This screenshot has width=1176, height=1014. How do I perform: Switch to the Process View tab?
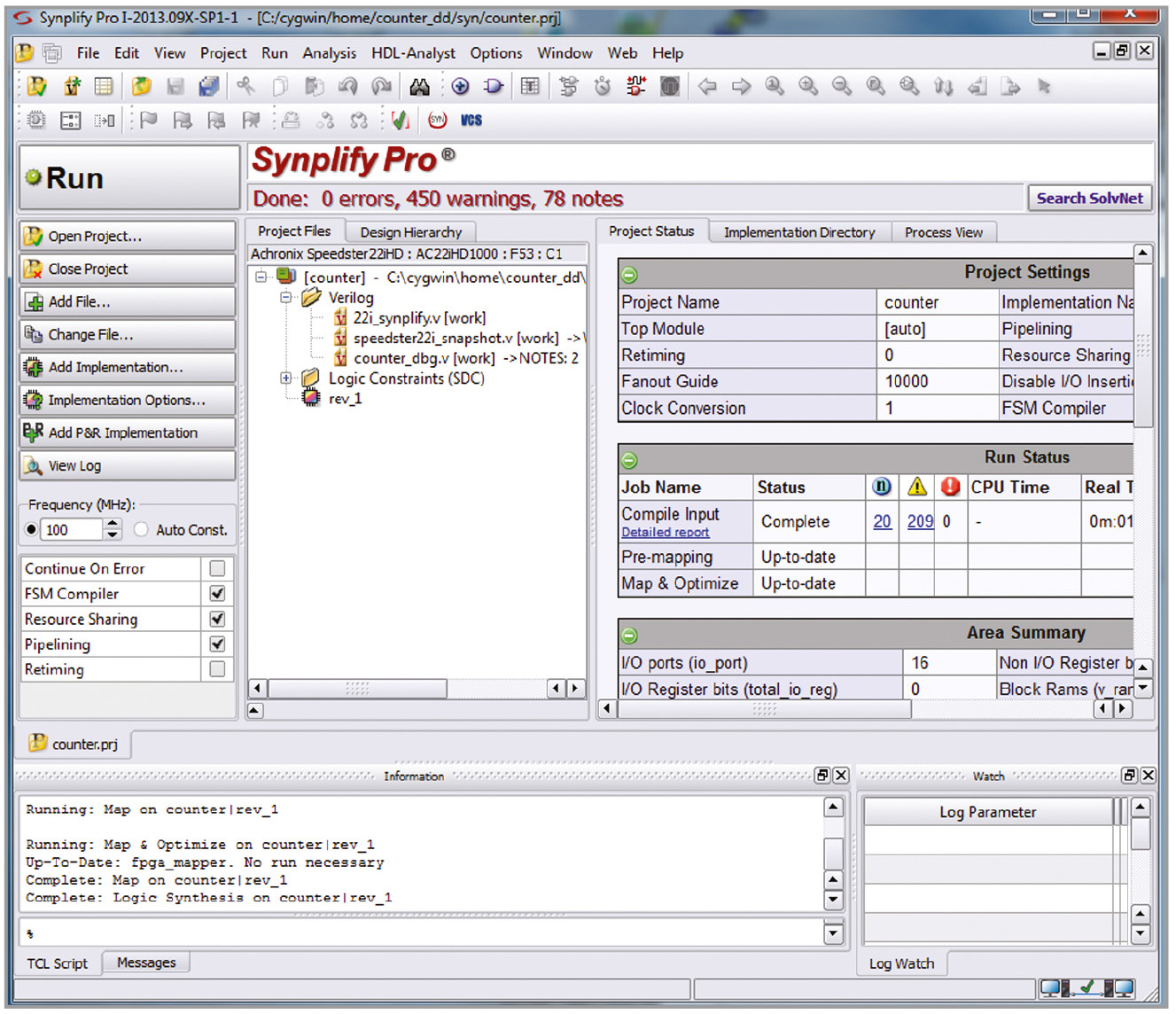[x=944, y=232]
